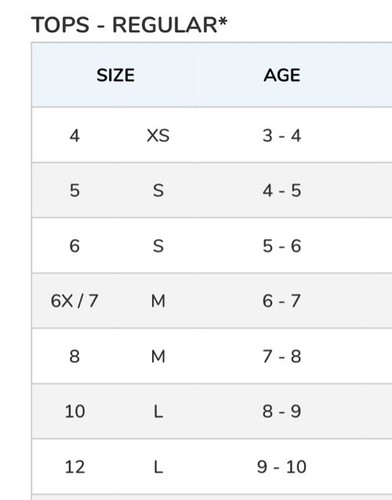Select age range 7 - 8

[282, 356]
